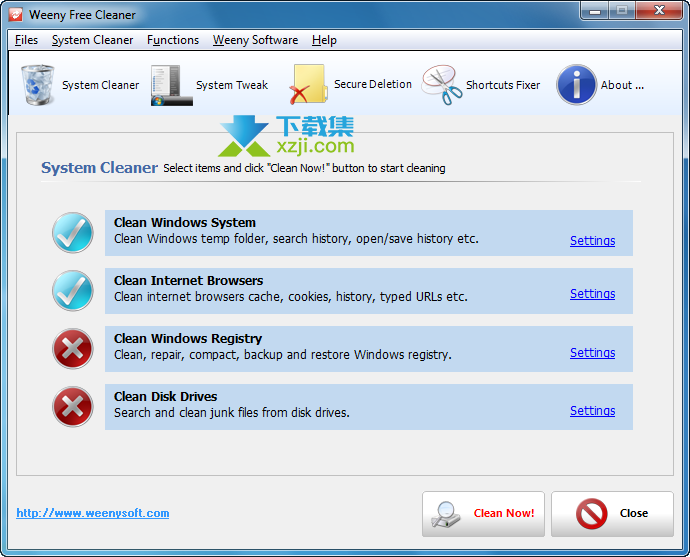Select the Secure Deletion toolbar label
Viewport: 690px width, 557px height.
(x=373, y=84)
